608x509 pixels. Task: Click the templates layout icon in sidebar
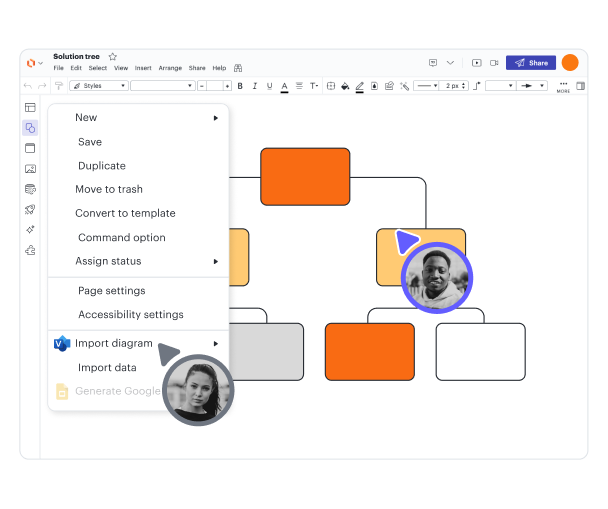click(x=30, y=107)
